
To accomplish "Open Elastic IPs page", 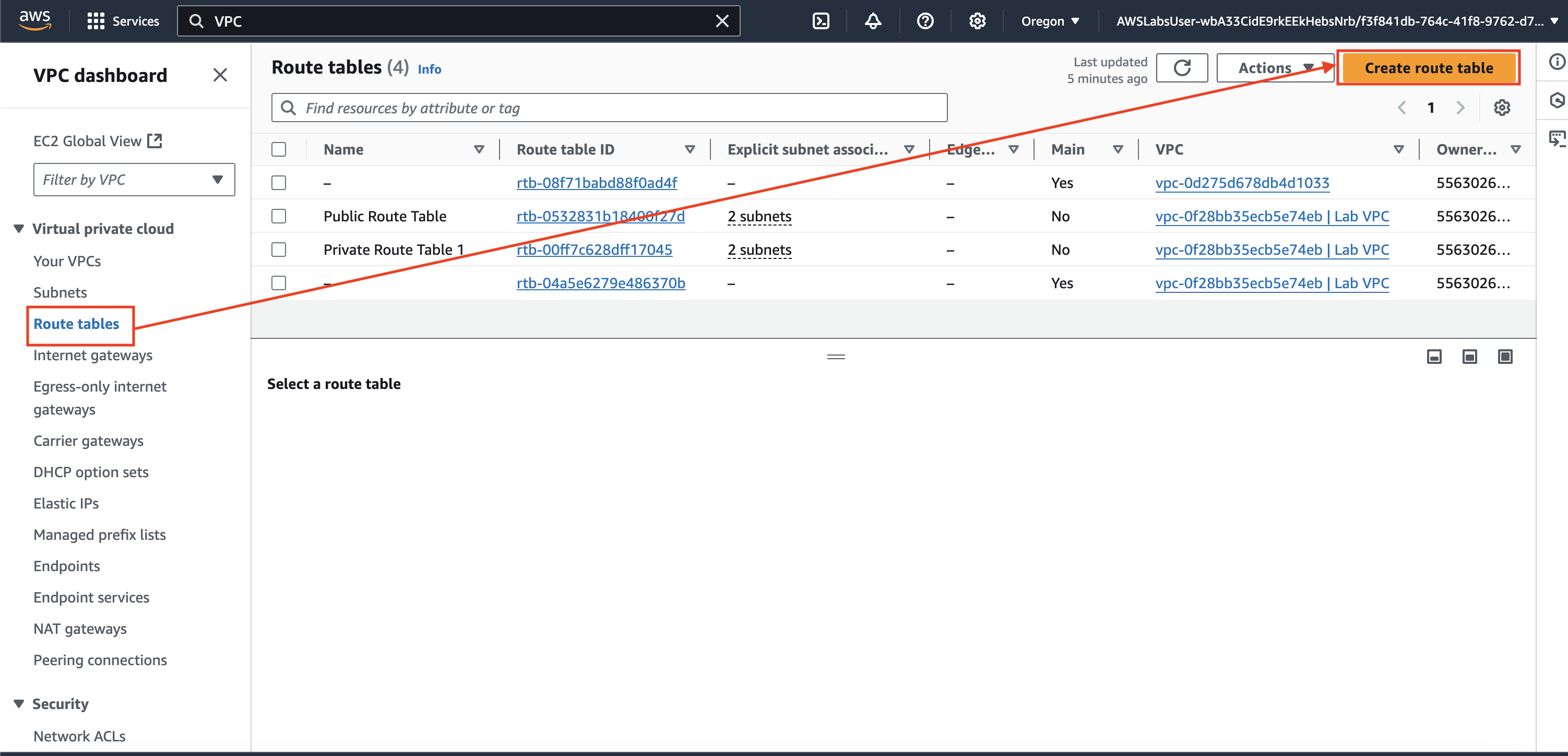I will click(x=66, y=503).
